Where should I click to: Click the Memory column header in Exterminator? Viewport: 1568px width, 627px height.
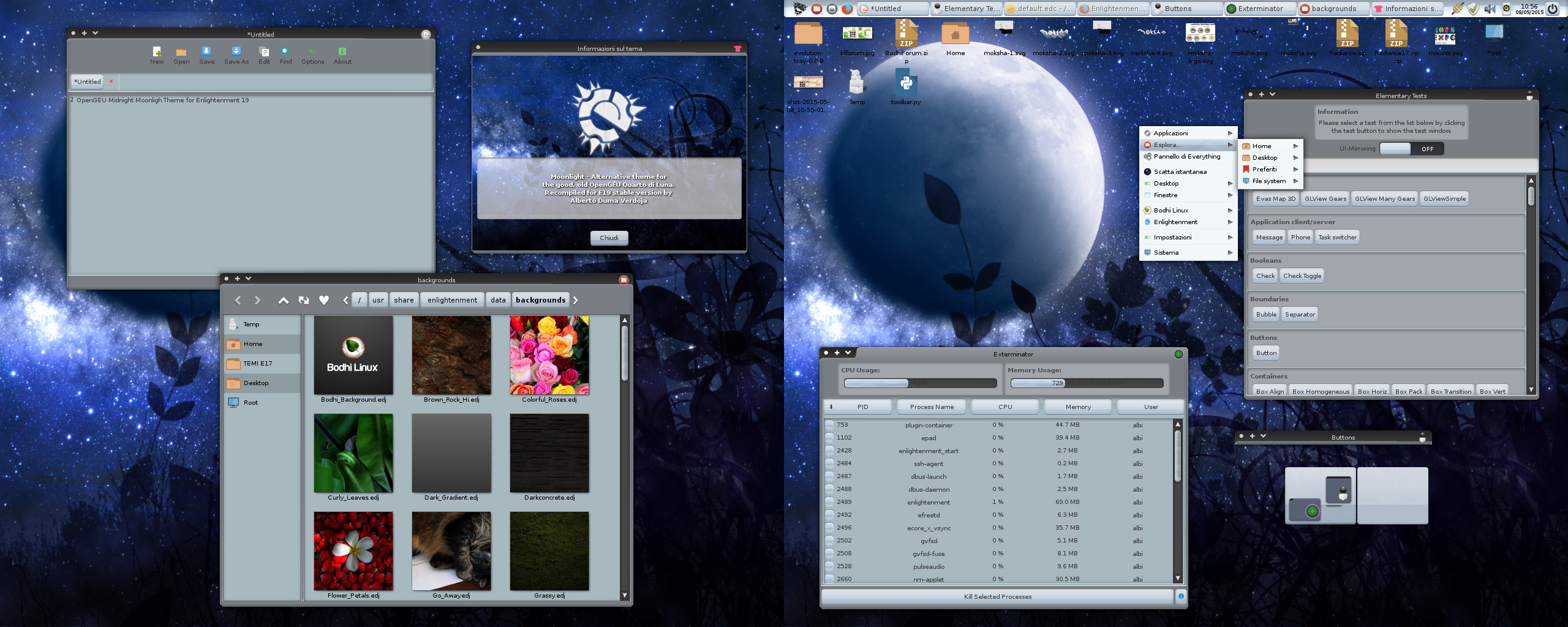(x=1078, y=407)
